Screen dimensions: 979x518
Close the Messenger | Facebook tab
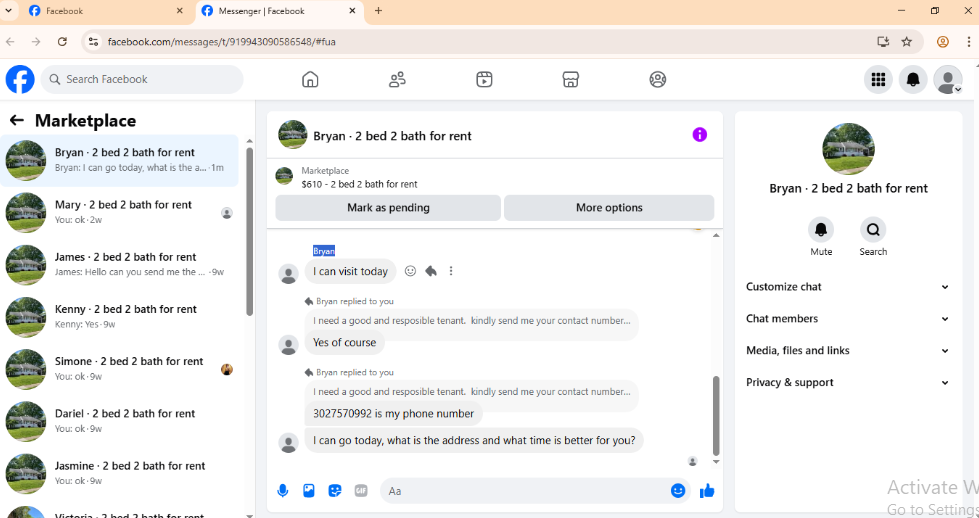(x=352, y=11)
